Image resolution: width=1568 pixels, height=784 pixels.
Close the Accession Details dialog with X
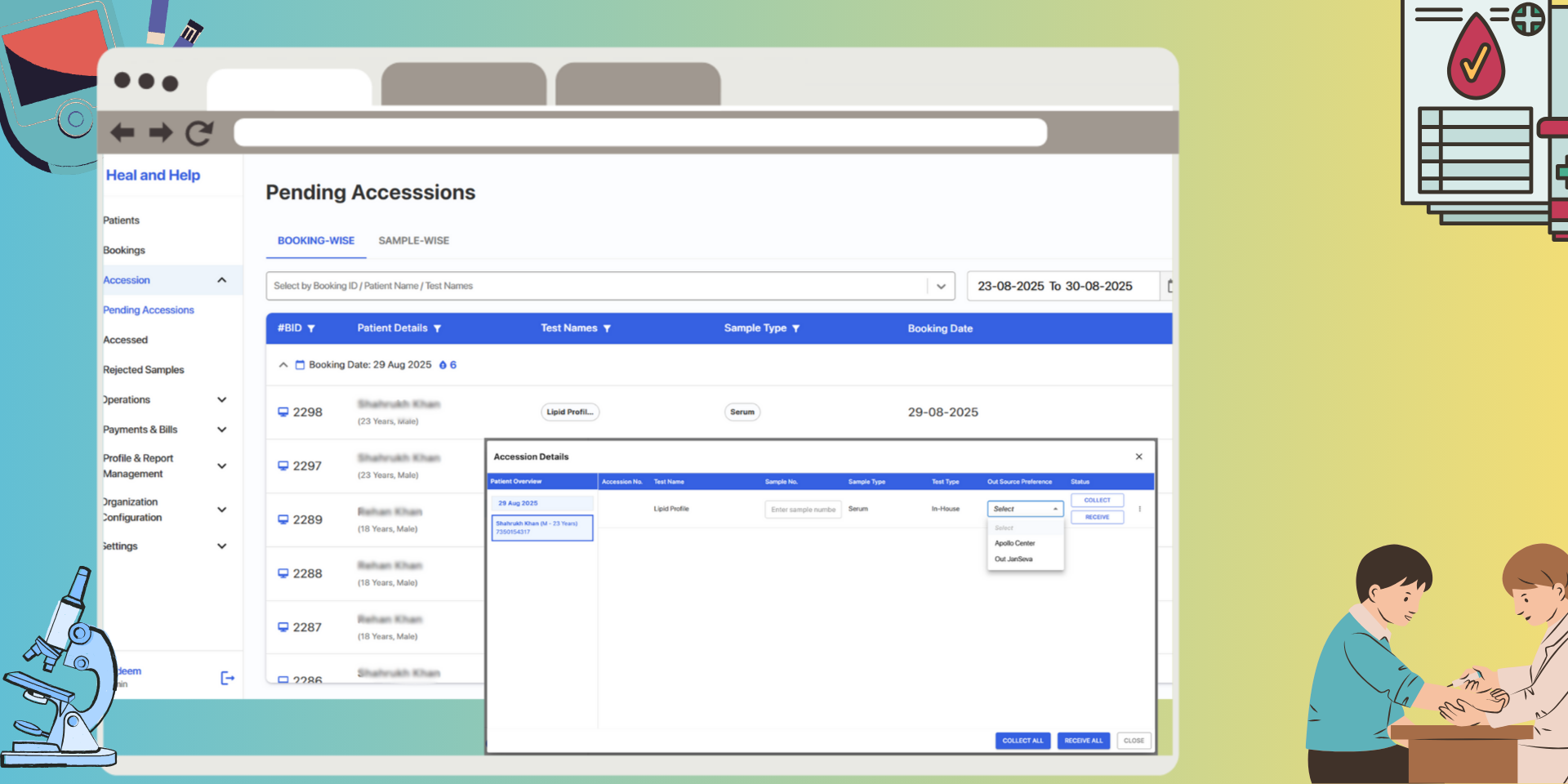coord(1138,457)
